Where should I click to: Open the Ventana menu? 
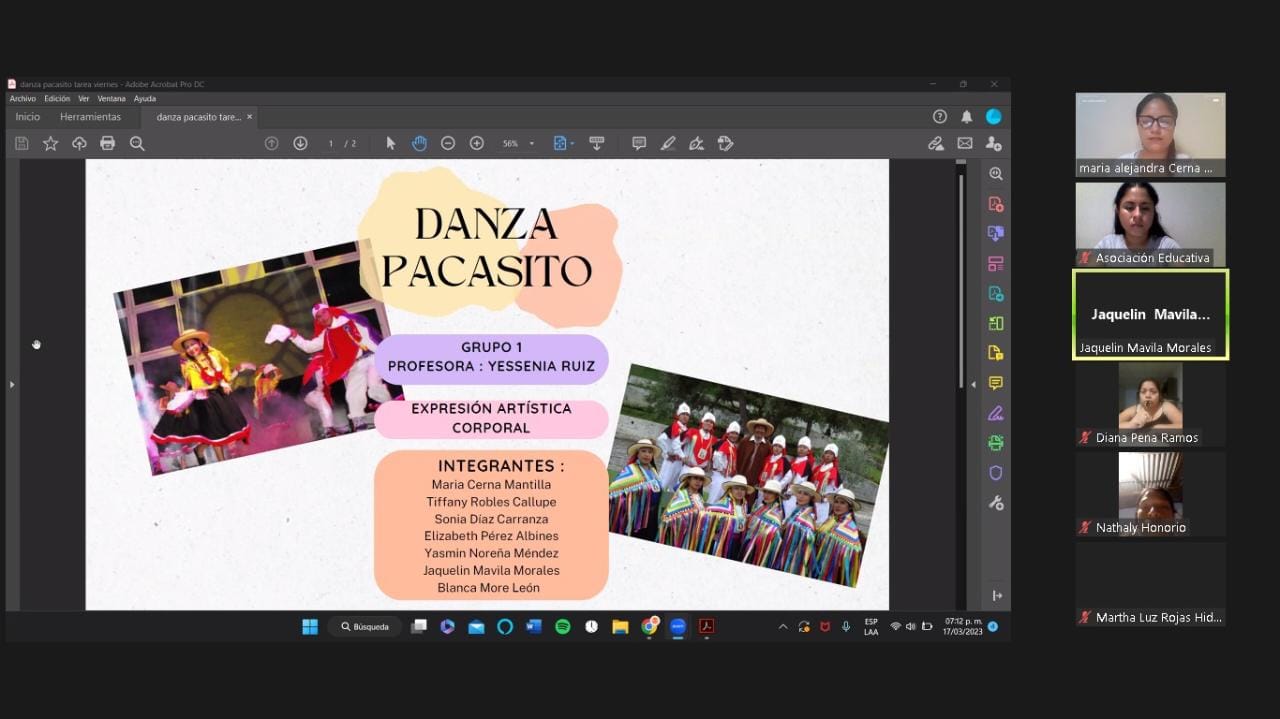111,98
